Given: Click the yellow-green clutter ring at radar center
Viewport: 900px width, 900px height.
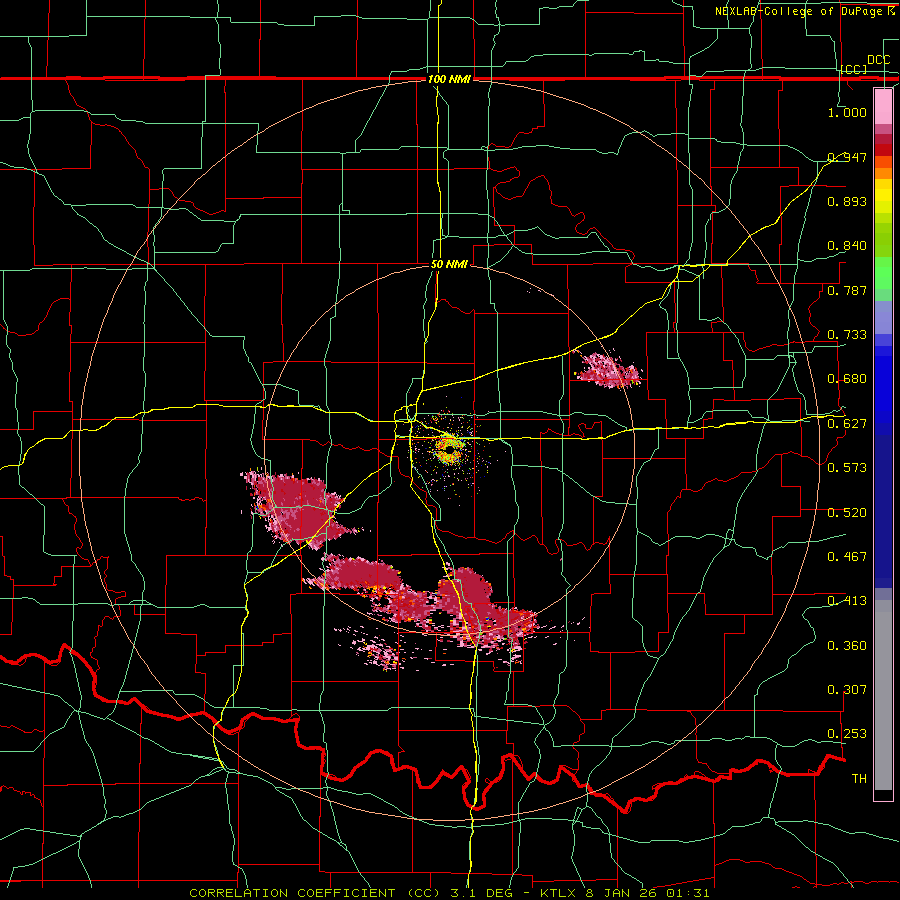Looking at the screenshot, I should tap(449, 449).
